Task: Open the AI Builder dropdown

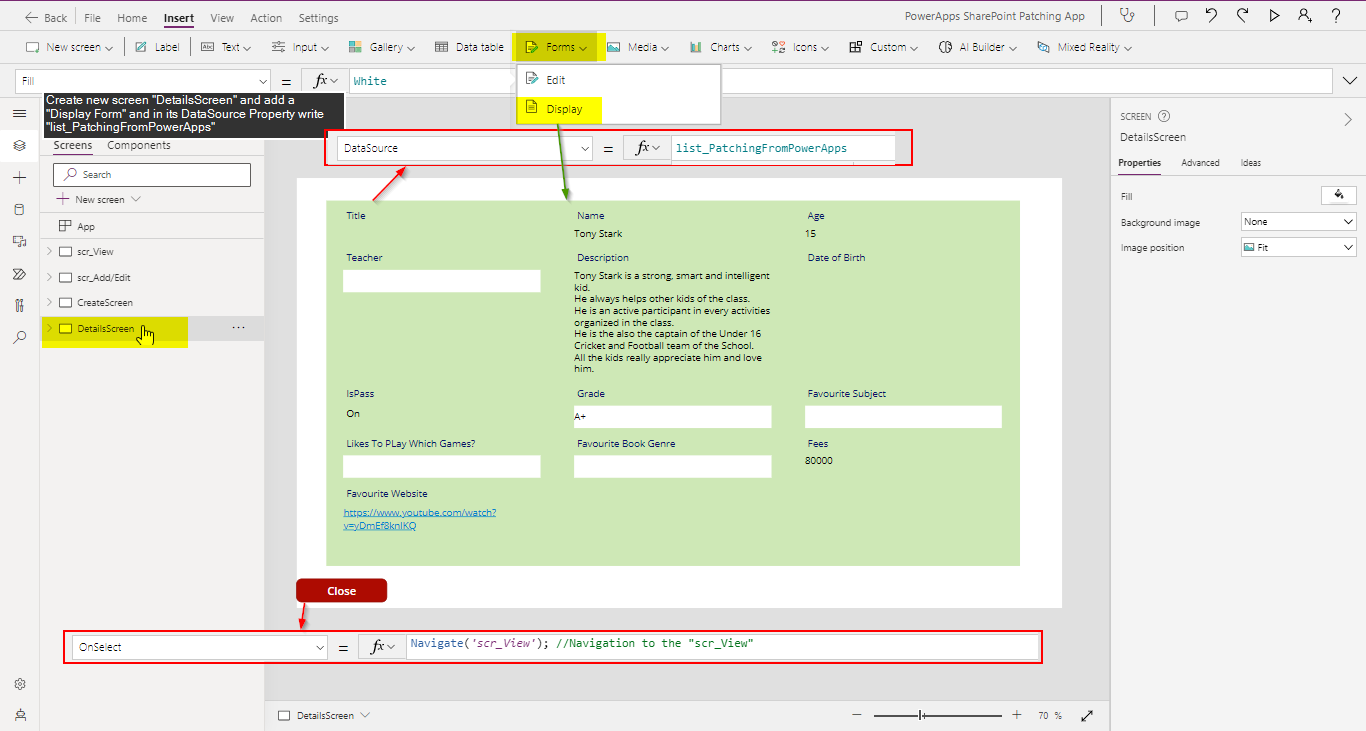Action: click(x=977, y=47)
